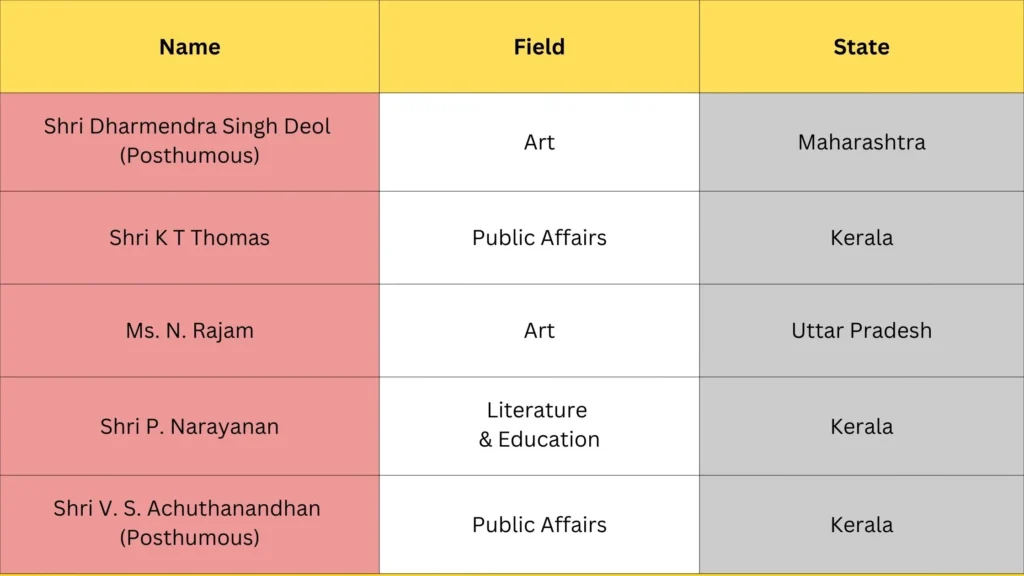The height and width of the screenshot is (576, 1024).
Task: Click Public Affairs in the Achuthanandhan row
Action: [539, 524]
